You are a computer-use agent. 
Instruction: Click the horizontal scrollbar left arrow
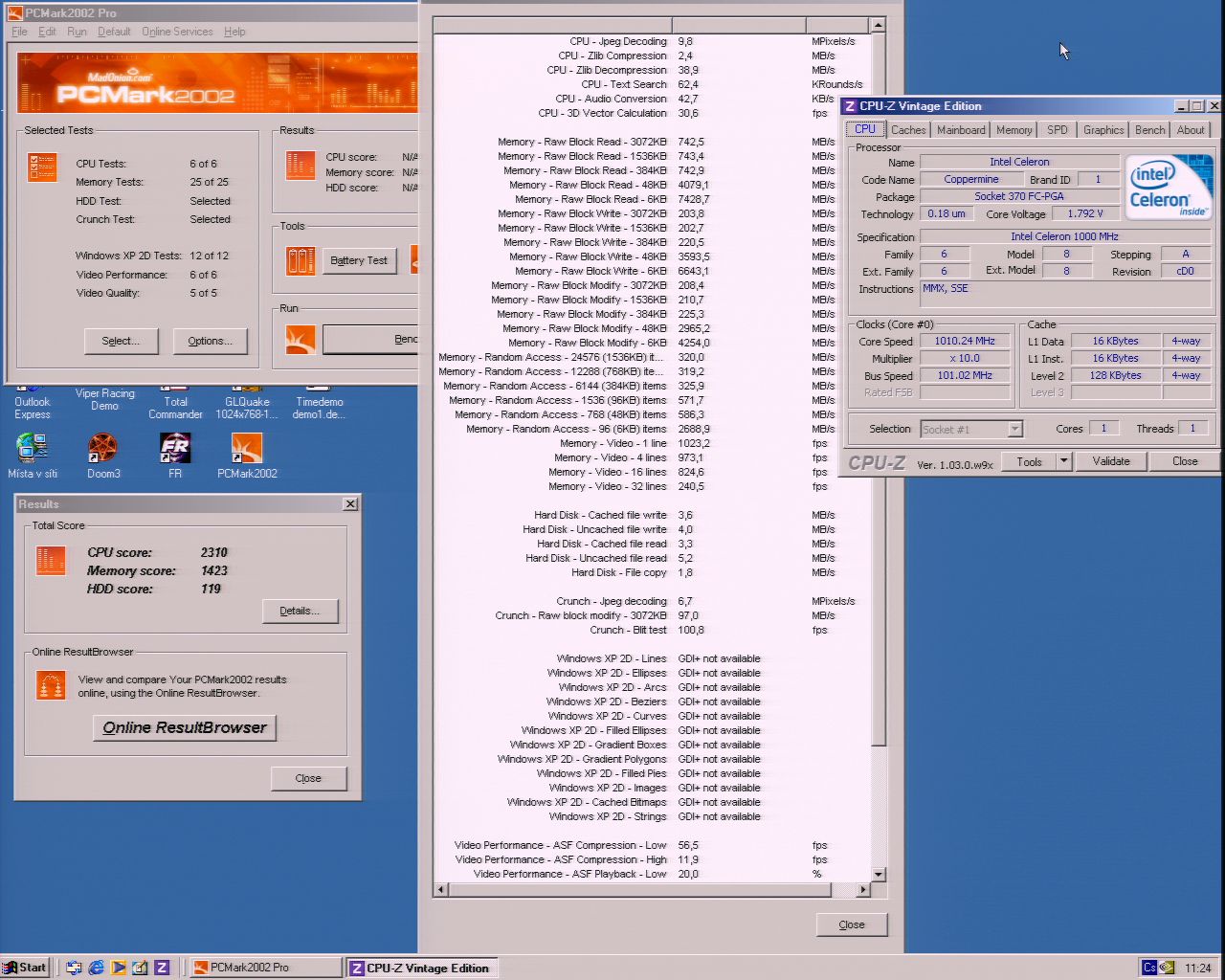pos(441,889)
